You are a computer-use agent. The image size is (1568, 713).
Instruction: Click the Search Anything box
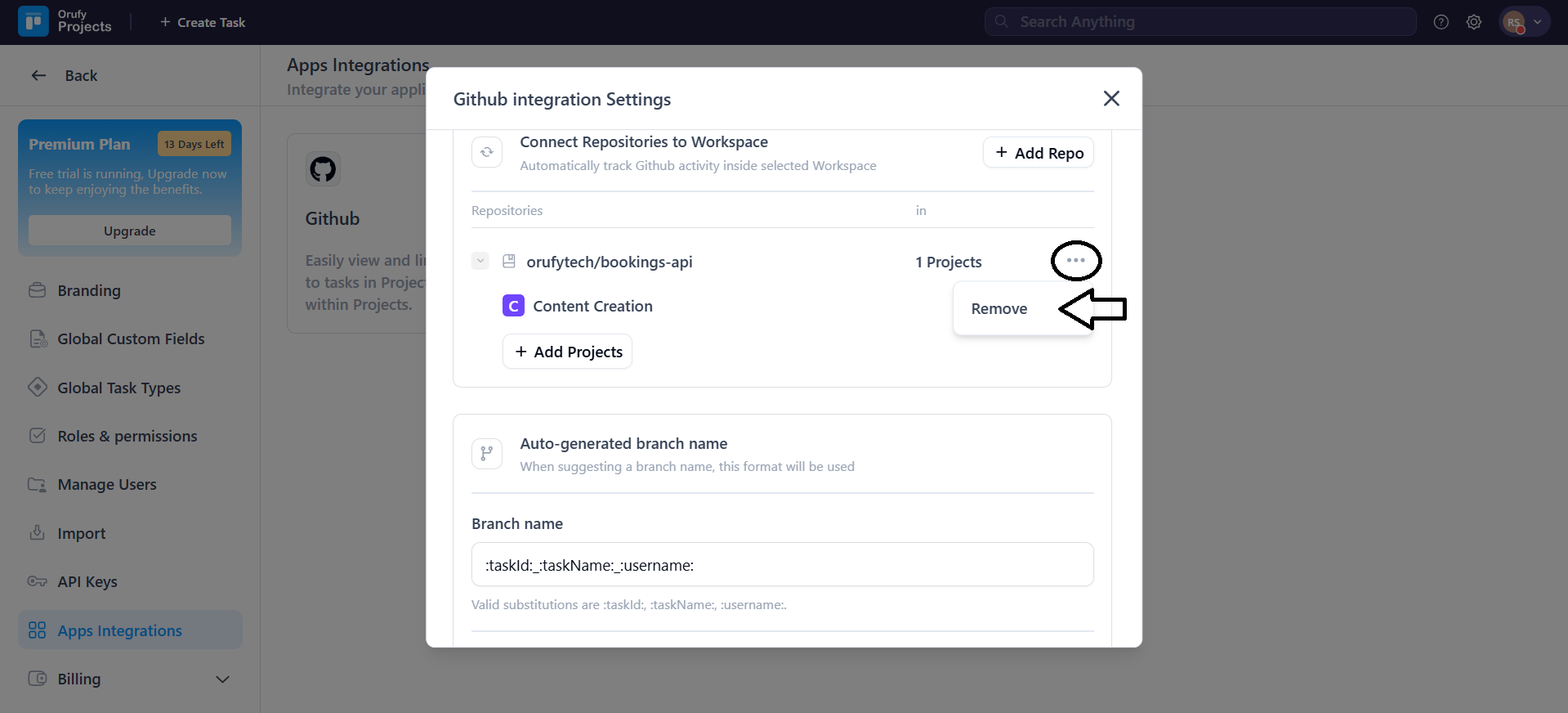(1199, 22)
